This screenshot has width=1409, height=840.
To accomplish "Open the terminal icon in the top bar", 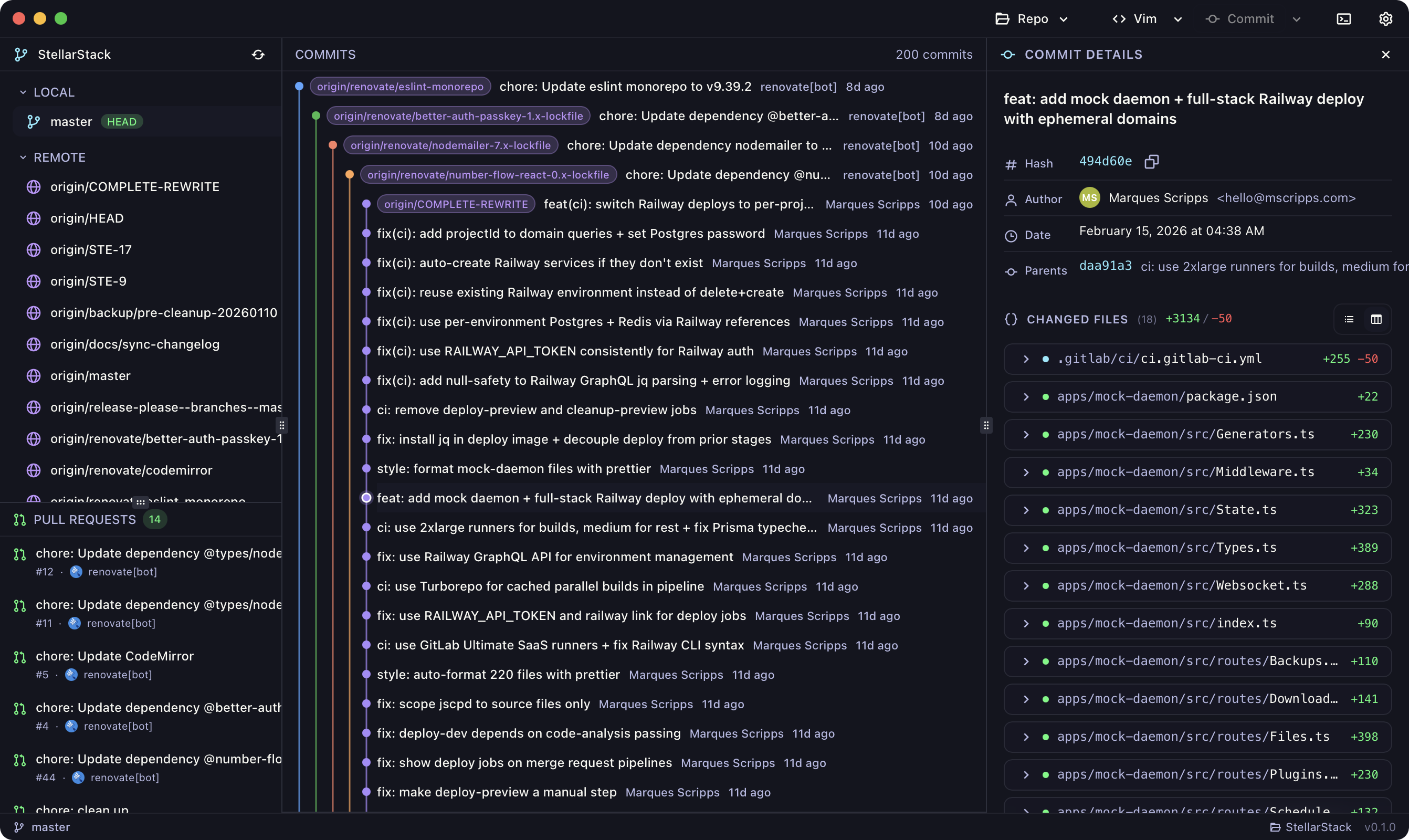I will point(1343,19).
